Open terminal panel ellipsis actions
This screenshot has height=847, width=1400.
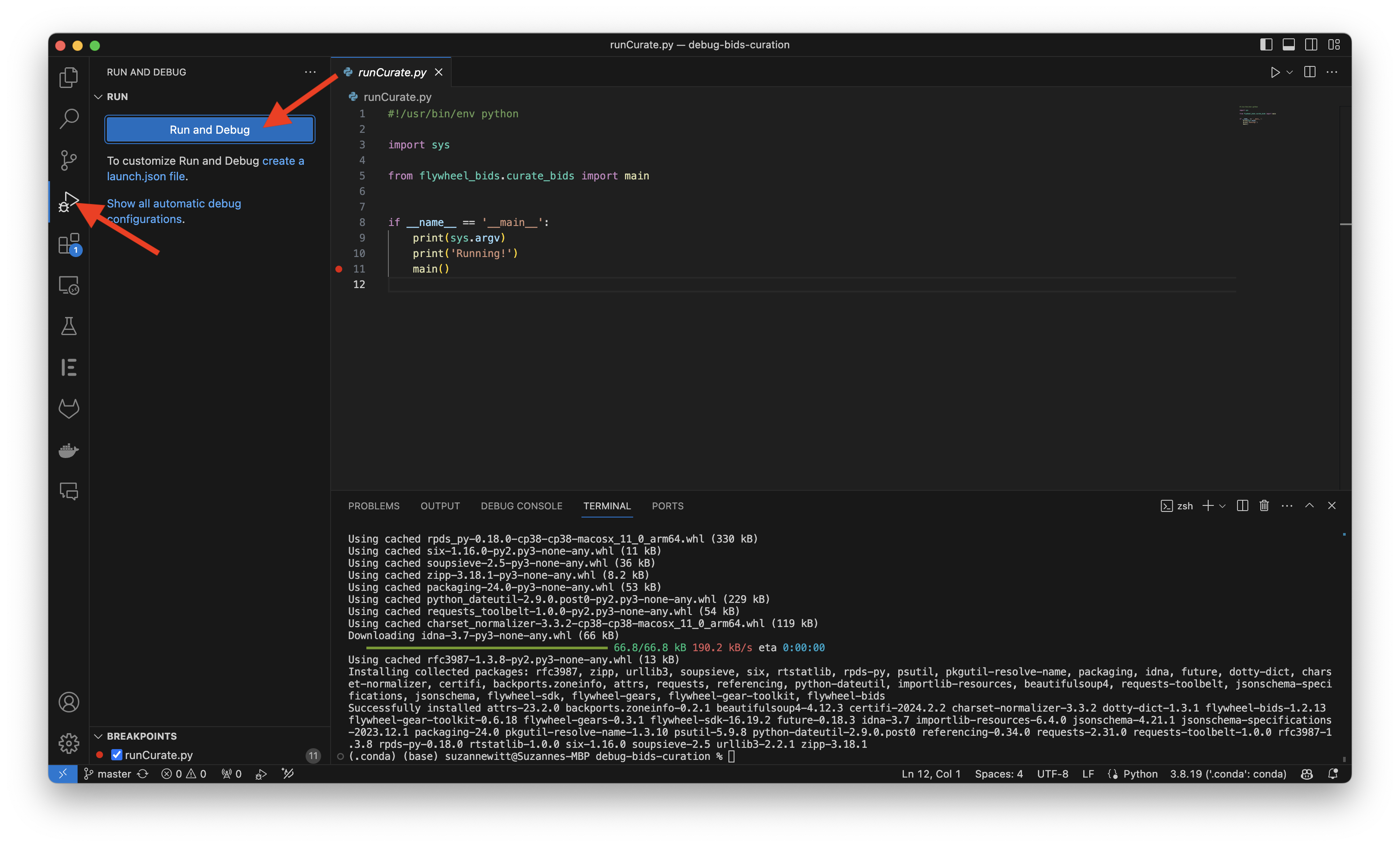click(1287, 505)
